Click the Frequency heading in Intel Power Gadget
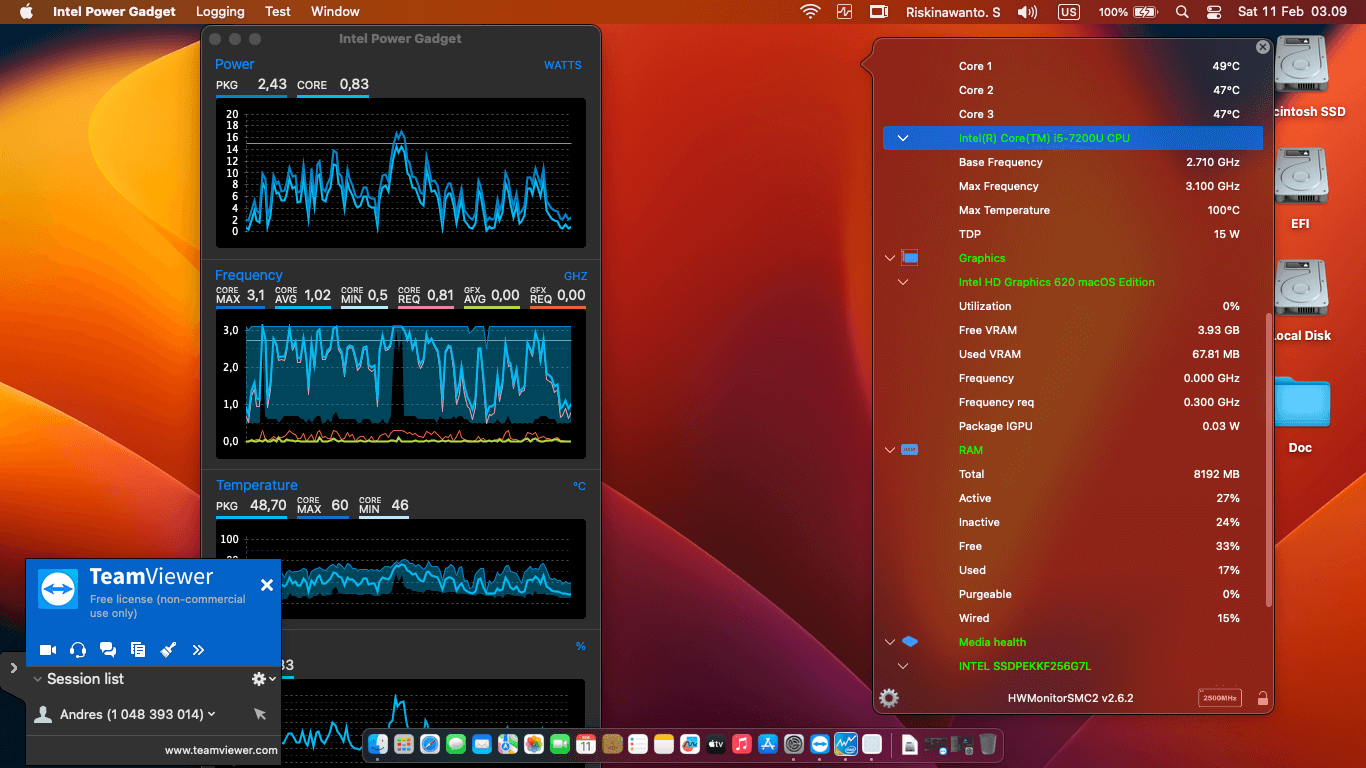The image size is (1366, 768). pos(249,275)
